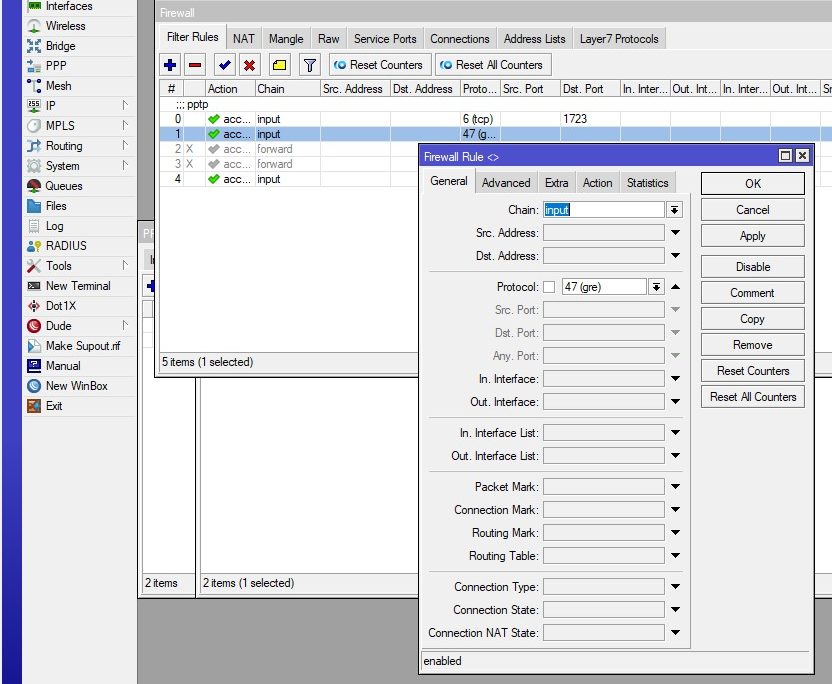The height and width of the screenshot is (684, 832).
Task: Launch New WinBox from sidebar
Action: pos(76,386)
